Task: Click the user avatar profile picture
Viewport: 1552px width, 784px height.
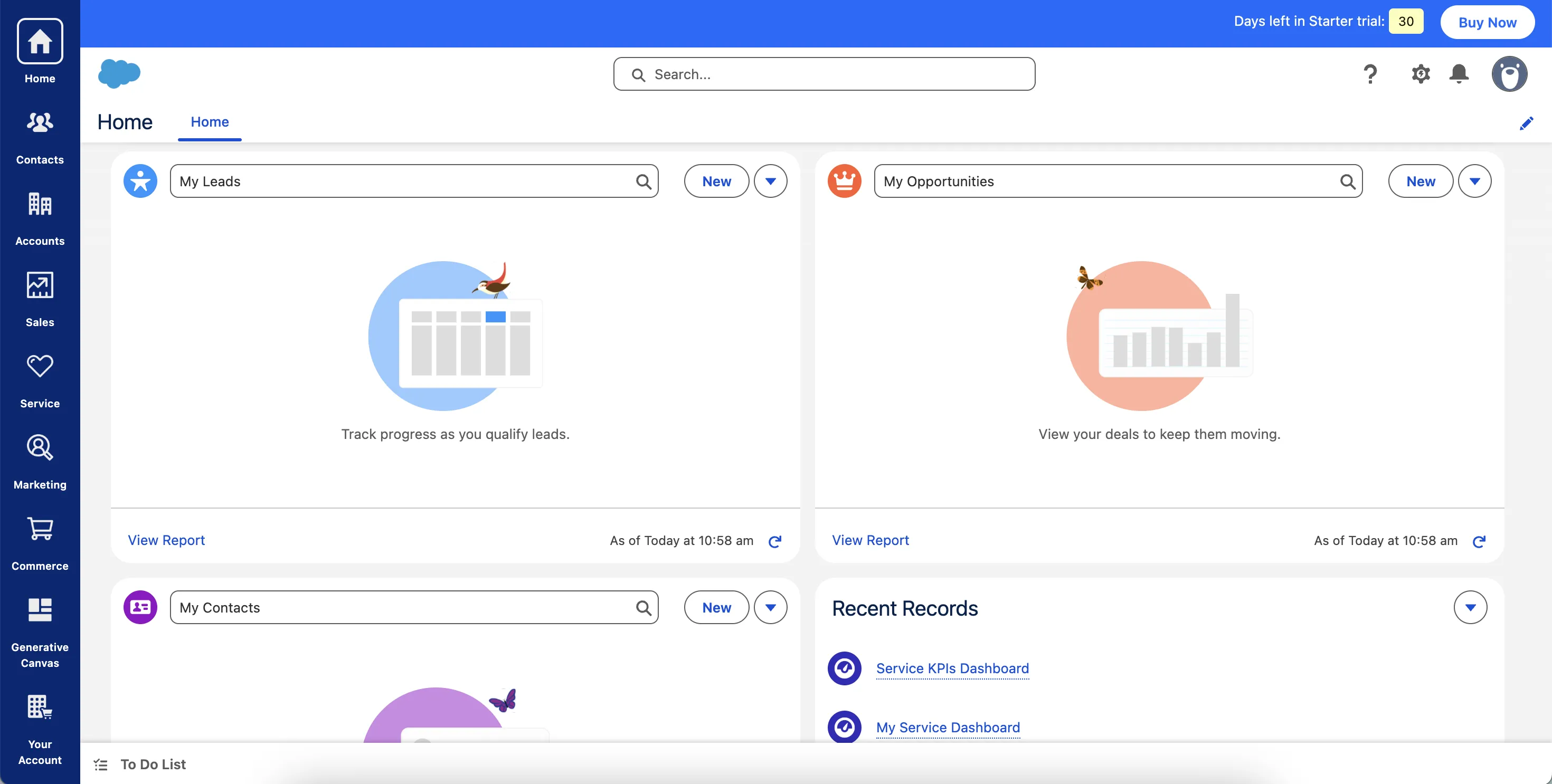Action: tap(1510, 73)
